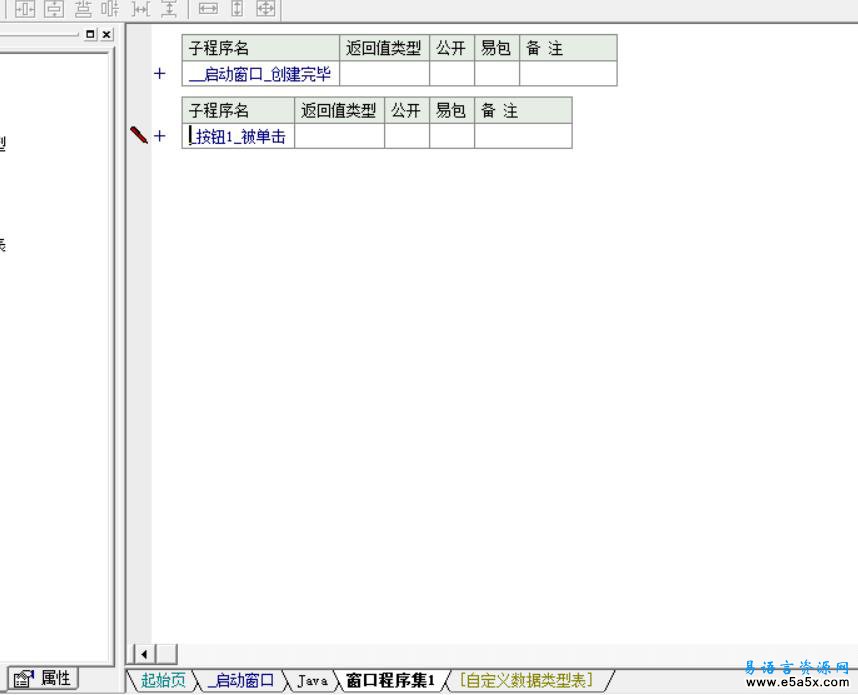Click 返回值类型 header of second table
This screenshot has height=695, width=858.
pyautogui.click(x=340, y=111)
